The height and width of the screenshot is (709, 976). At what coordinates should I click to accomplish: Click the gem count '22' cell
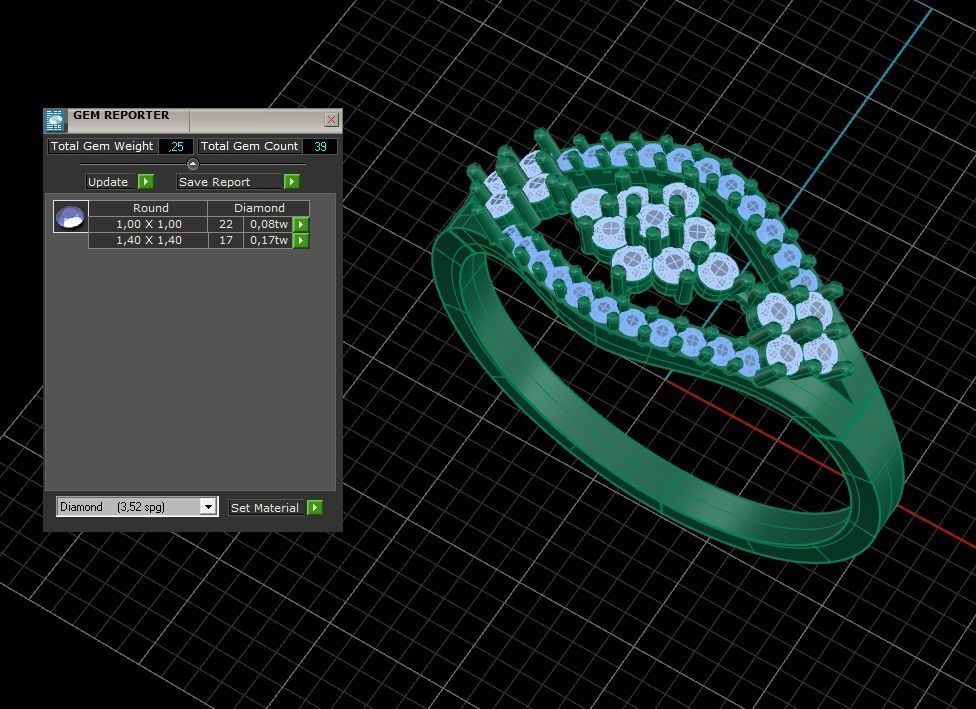click(226, 224)
